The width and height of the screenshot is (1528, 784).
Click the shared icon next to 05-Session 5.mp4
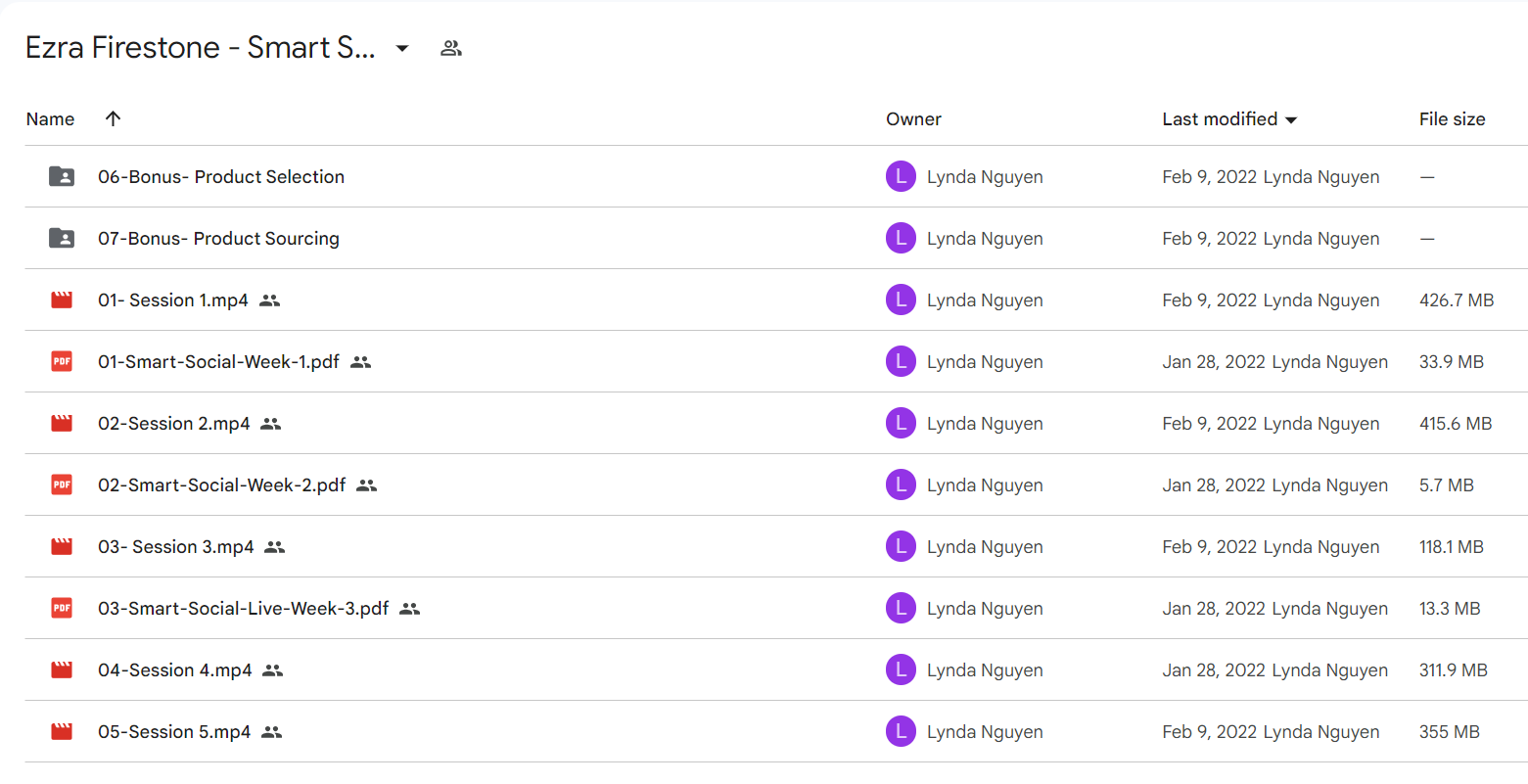click(272, 732)
